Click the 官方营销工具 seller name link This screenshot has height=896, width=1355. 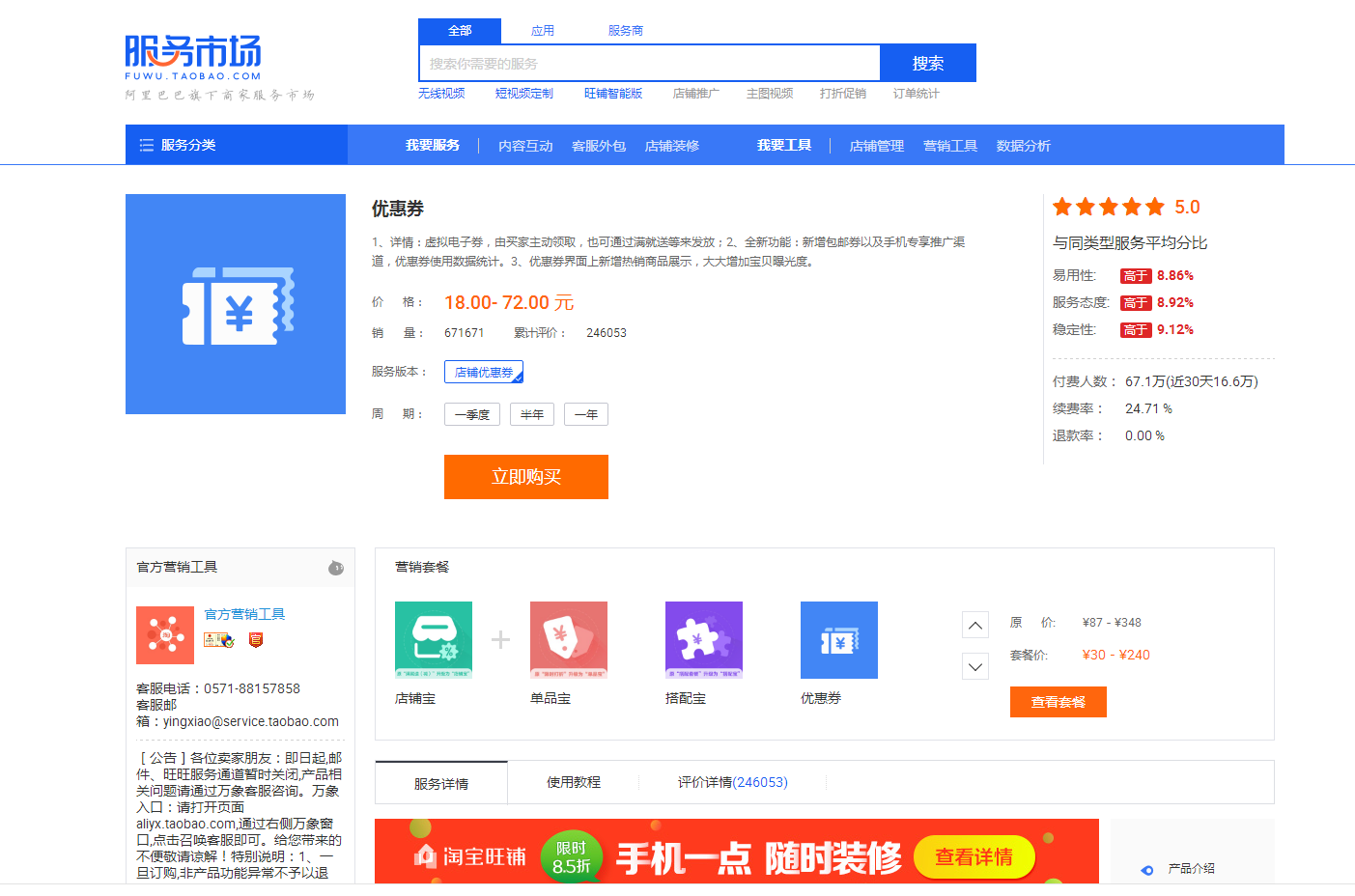tap(244, 614)
